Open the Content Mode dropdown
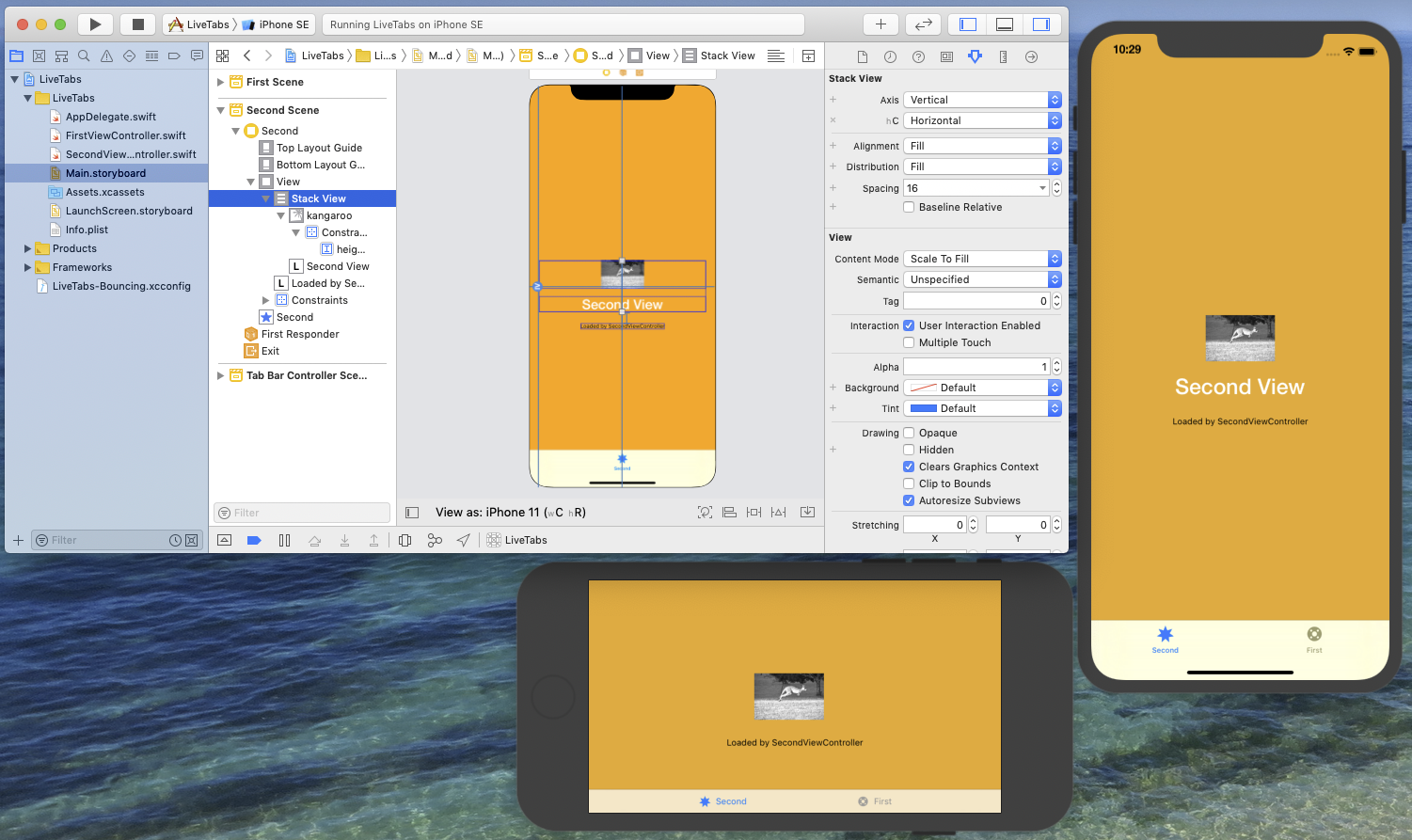This screenshot has height=840, width=1412. [x=982, y=259]
